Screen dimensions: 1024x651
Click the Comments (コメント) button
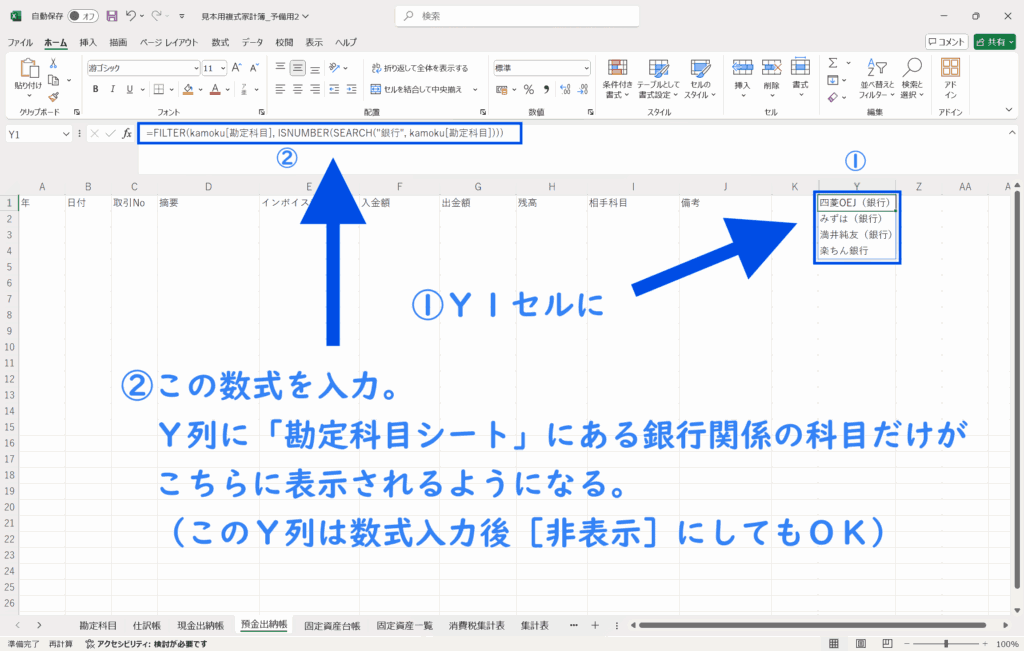946,42
